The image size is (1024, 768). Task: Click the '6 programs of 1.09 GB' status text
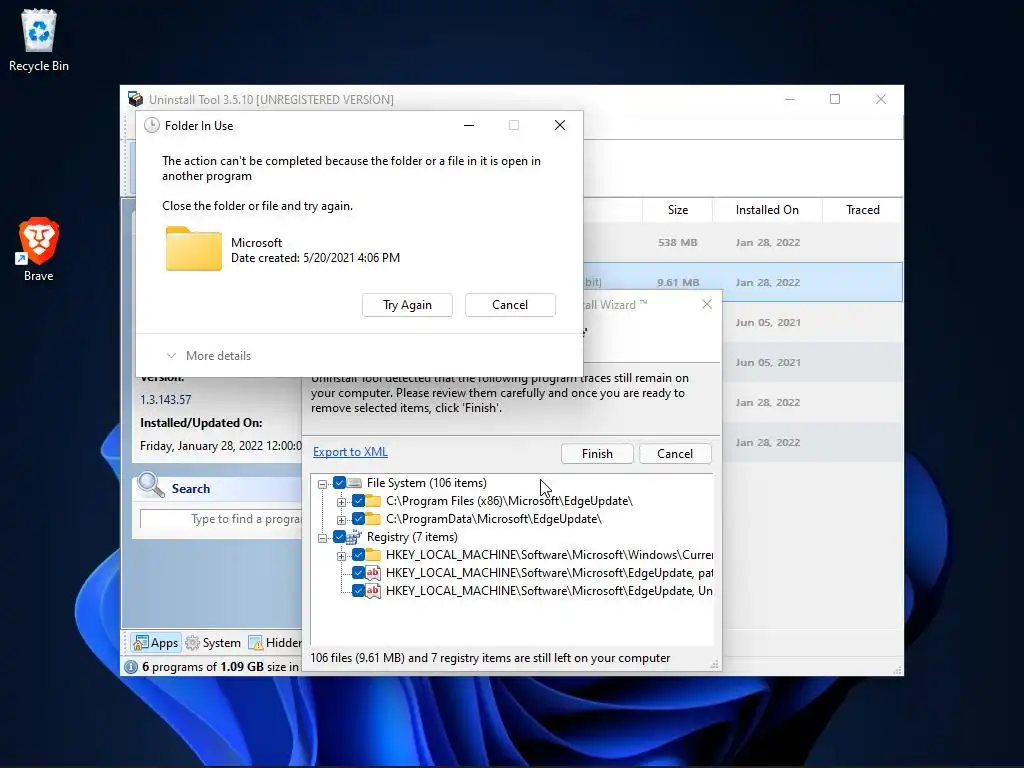(x=220, y=667)
